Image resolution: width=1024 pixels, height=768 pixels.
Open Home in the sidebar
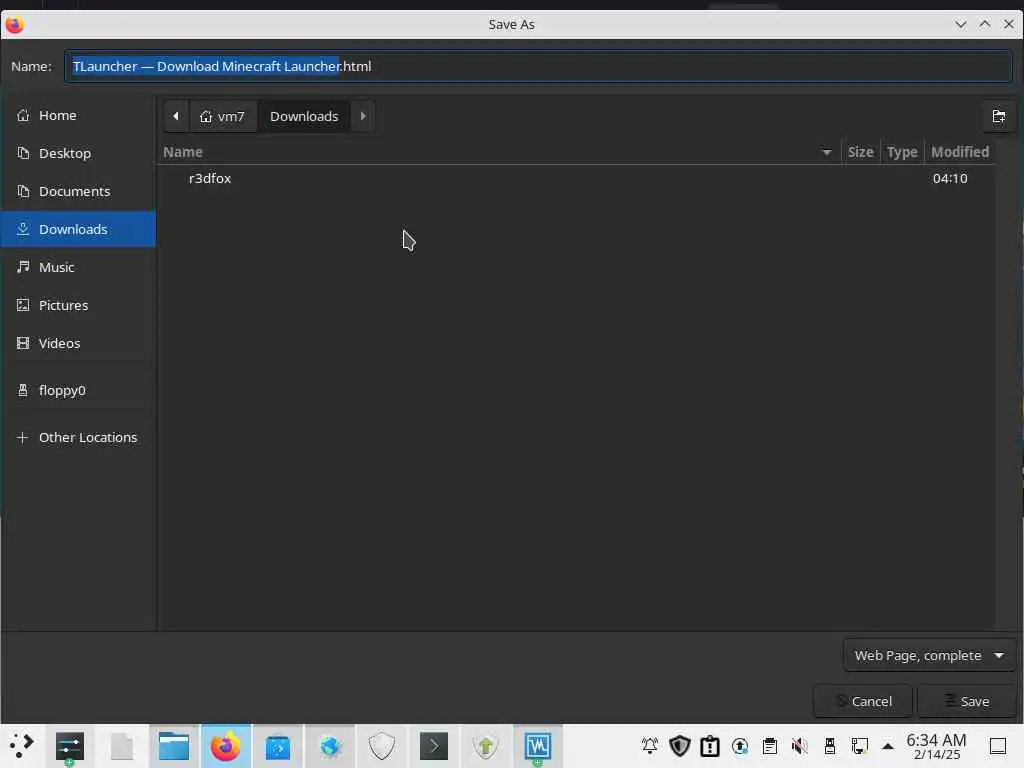[78, 116]
